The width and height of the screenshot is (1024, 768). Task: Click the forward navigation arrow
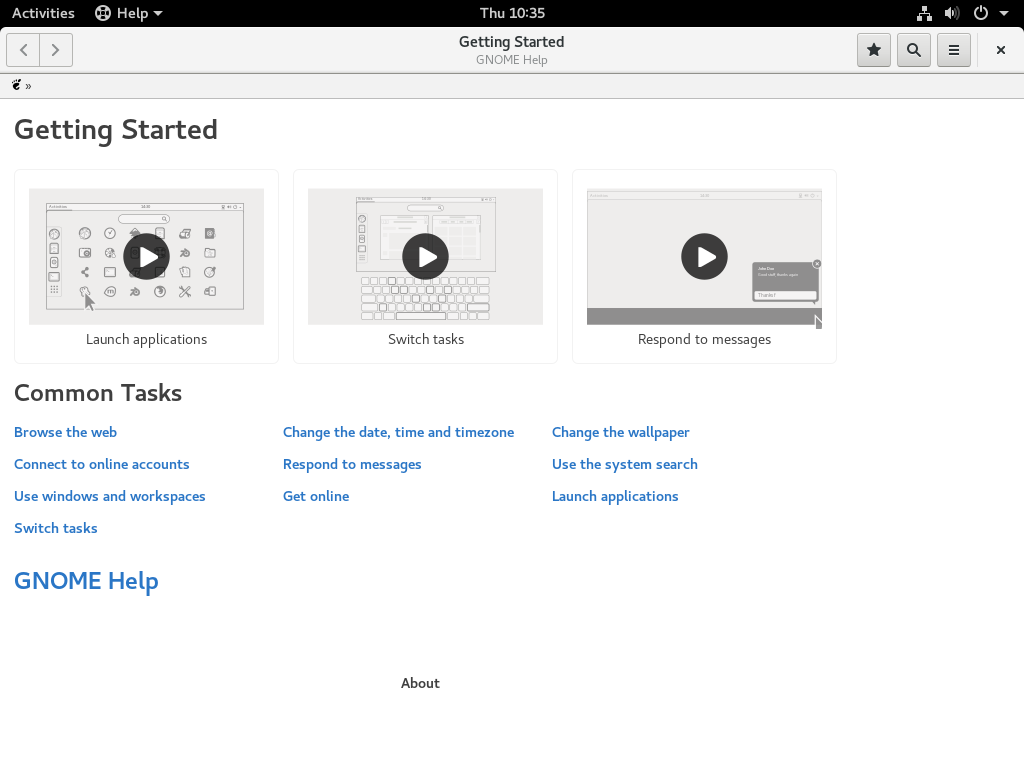[56, 50]
